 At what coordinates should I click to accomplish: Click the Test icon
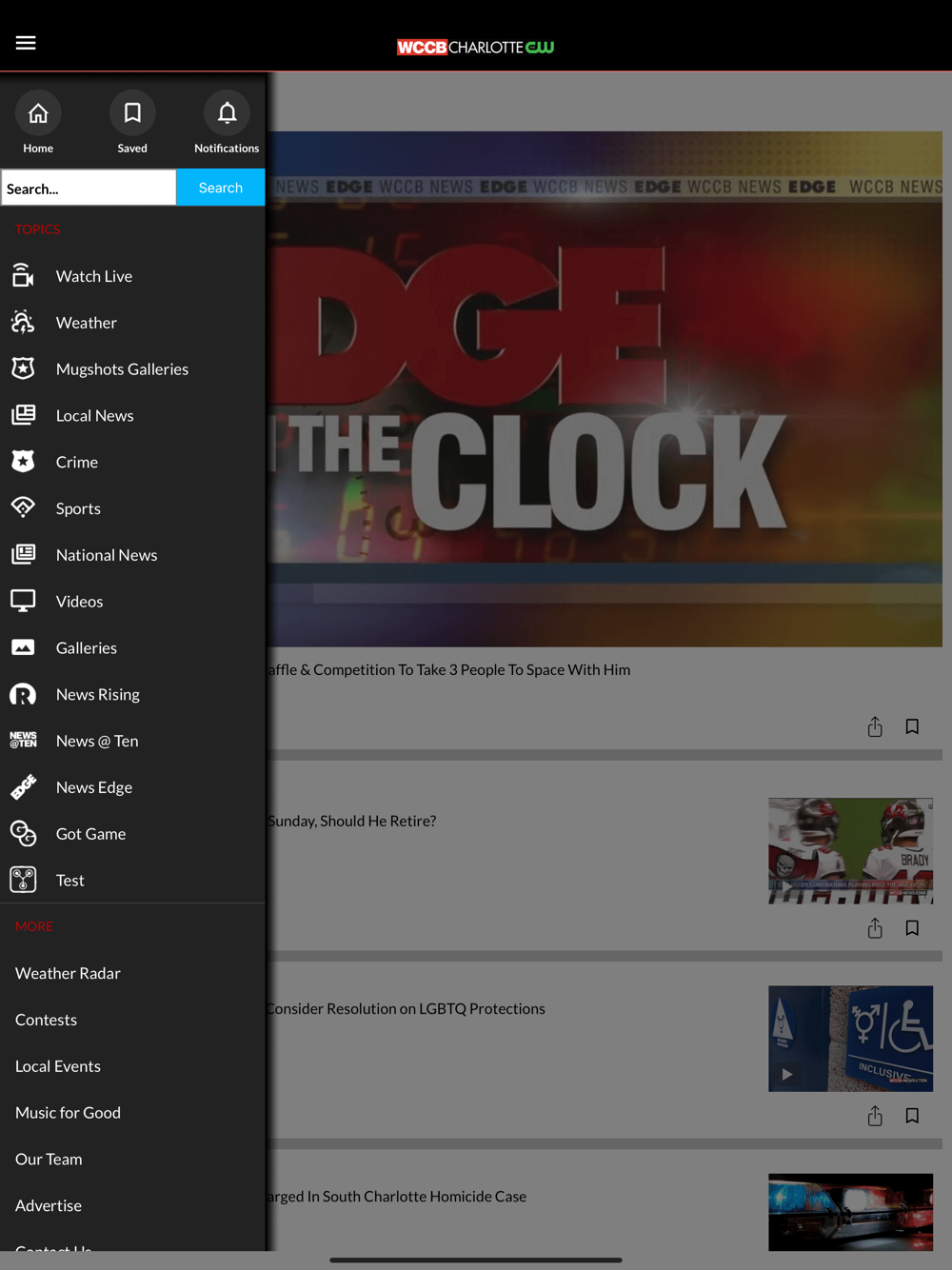(x=23, y=881)
